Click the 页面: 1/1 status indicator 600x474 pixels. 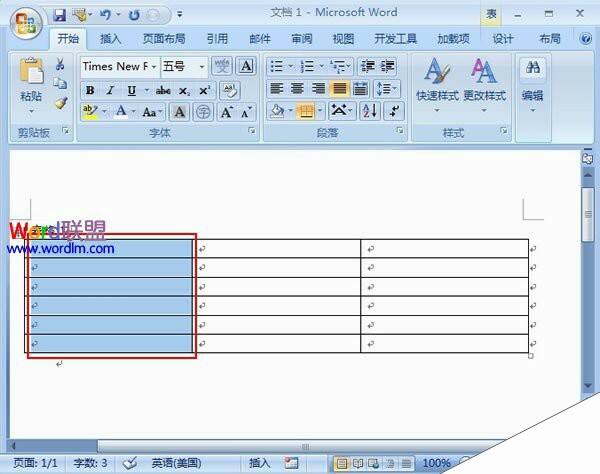coord(35,463)
